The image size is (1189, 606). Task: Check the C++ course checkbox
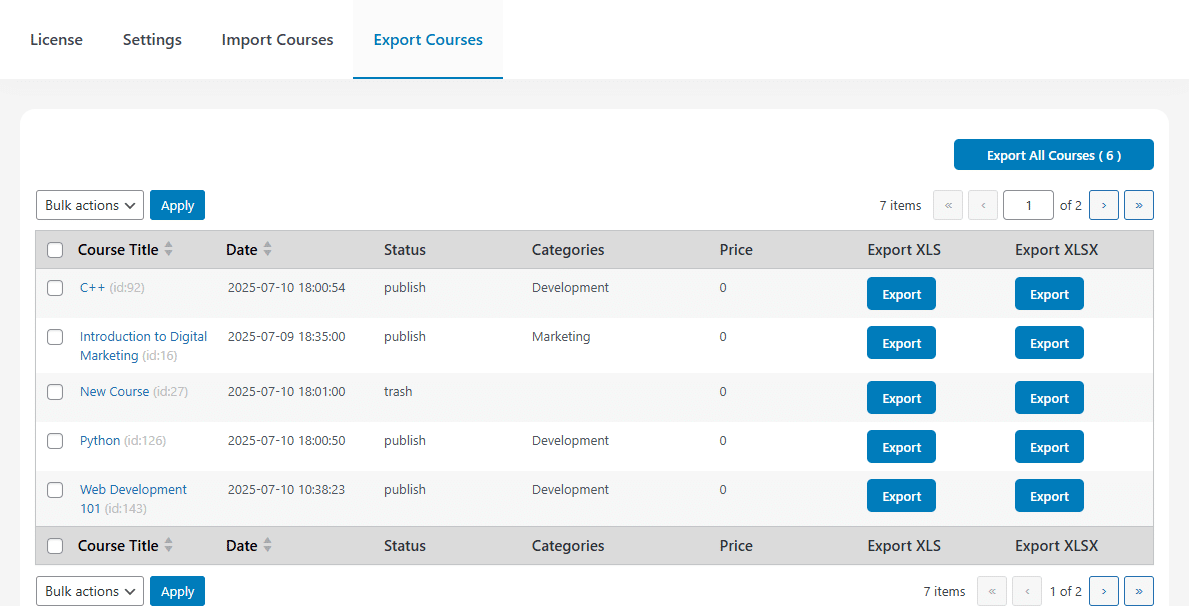[x=55, y=288]
